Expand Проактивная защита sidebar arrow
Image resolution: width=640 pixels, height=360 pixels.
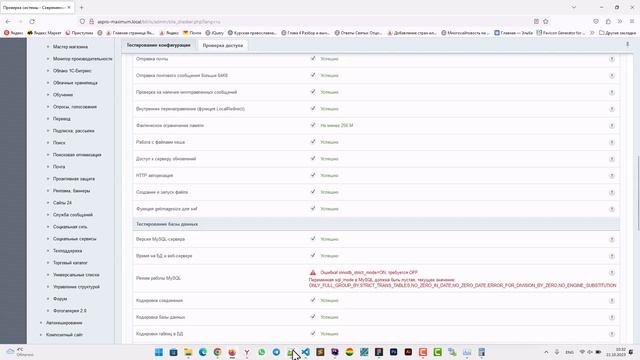[x=48, y=179]
